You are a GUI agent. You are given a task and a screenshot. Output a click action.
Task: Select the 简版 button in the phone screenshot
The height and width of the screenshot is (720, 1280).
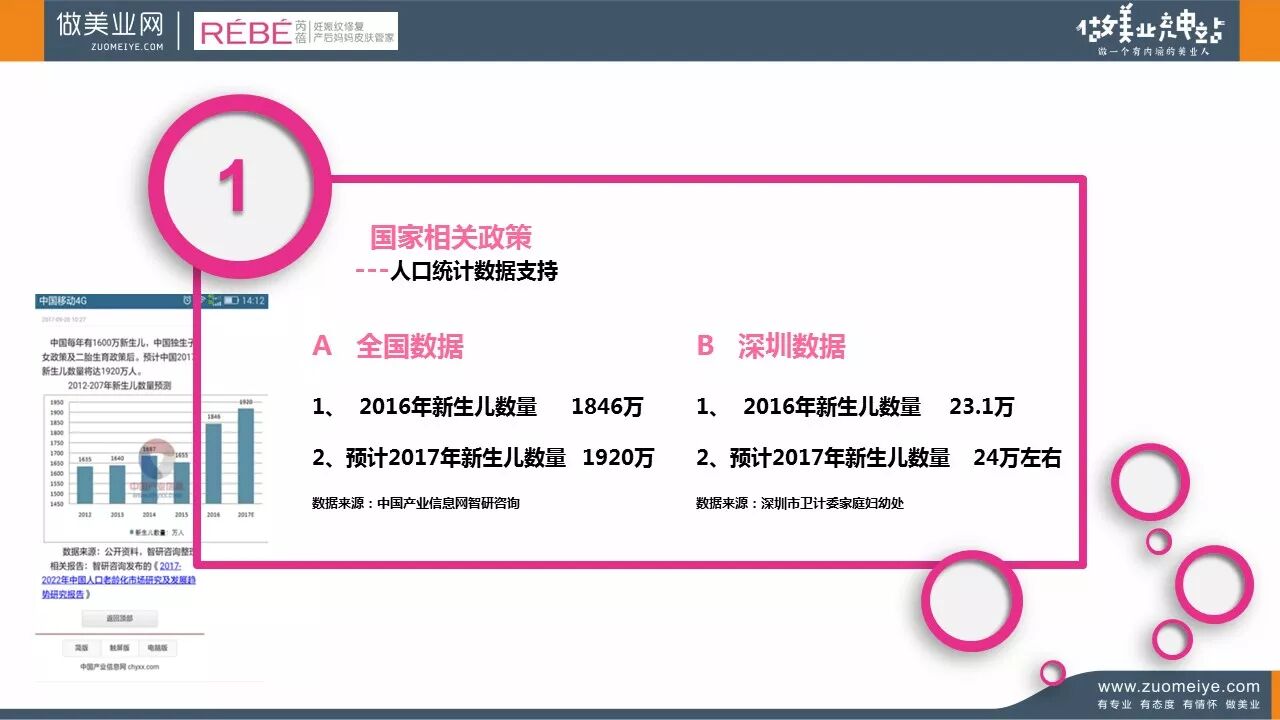click(x=81, y=648)
